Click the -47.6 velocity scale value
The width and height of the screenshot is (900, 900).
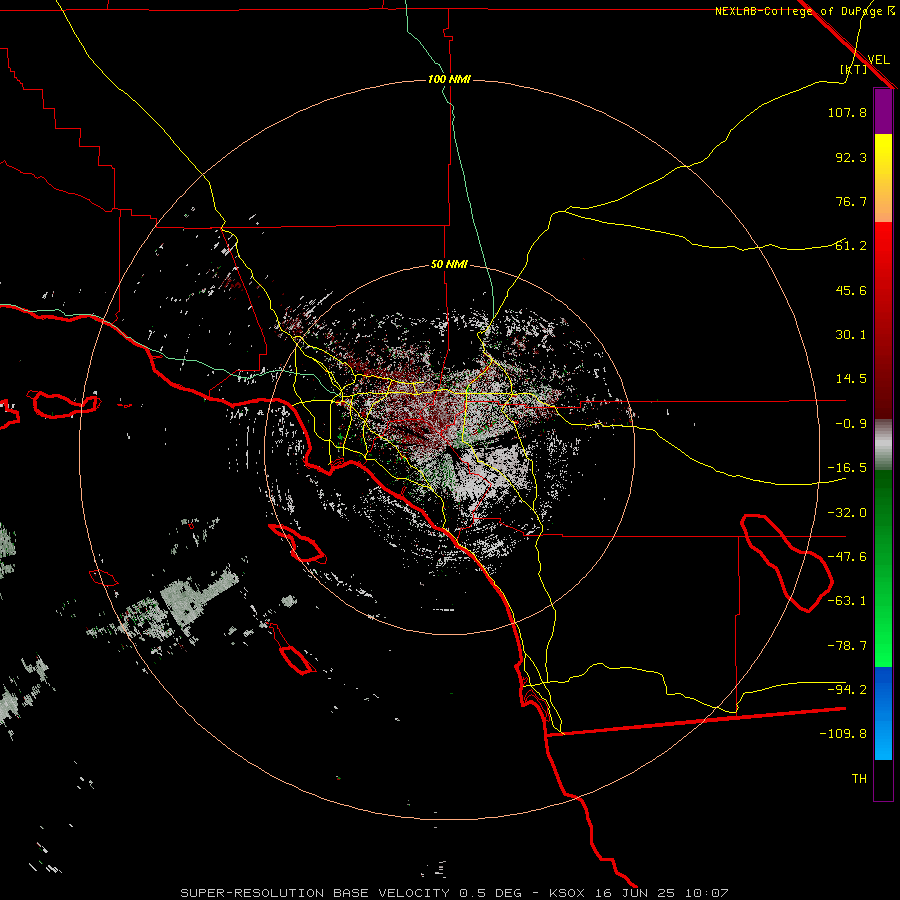pos(847,557)
